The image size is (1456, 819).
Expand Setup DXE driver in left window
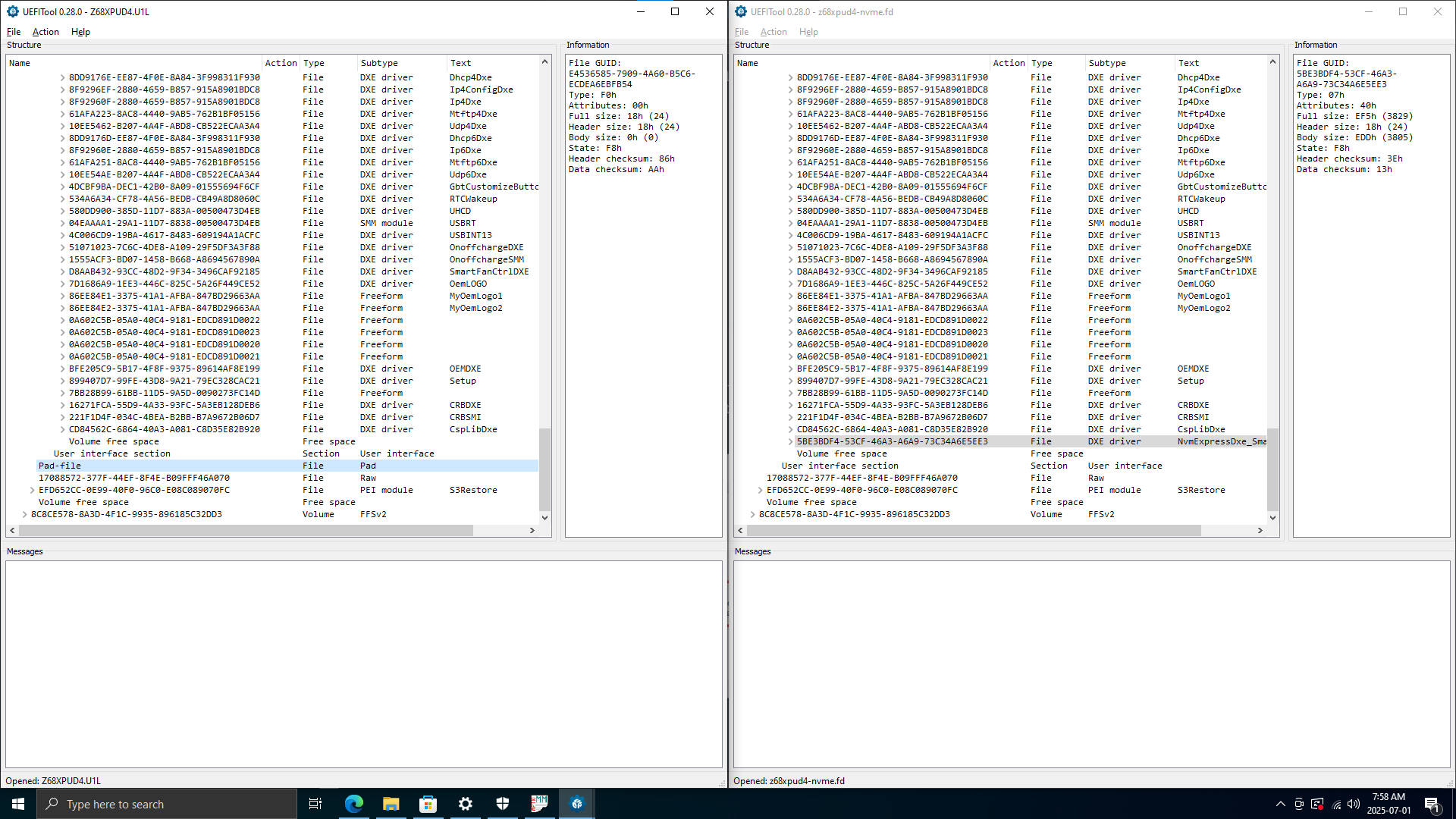pos(62,381)
